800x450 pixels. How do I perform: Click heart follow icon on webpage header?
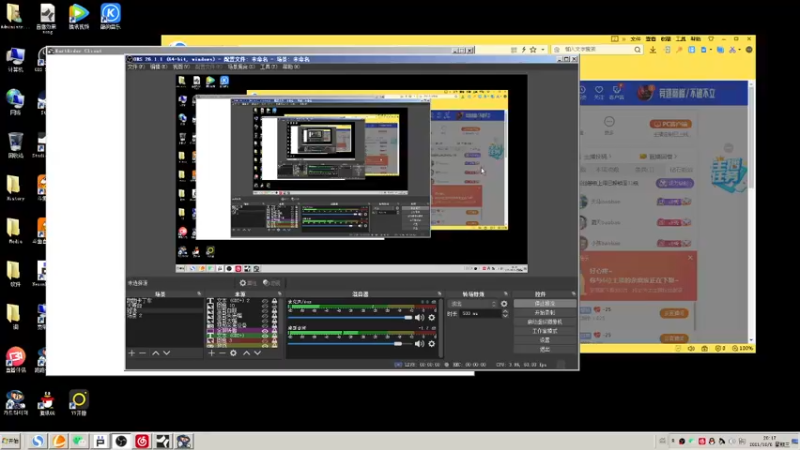tap(599, 90)
